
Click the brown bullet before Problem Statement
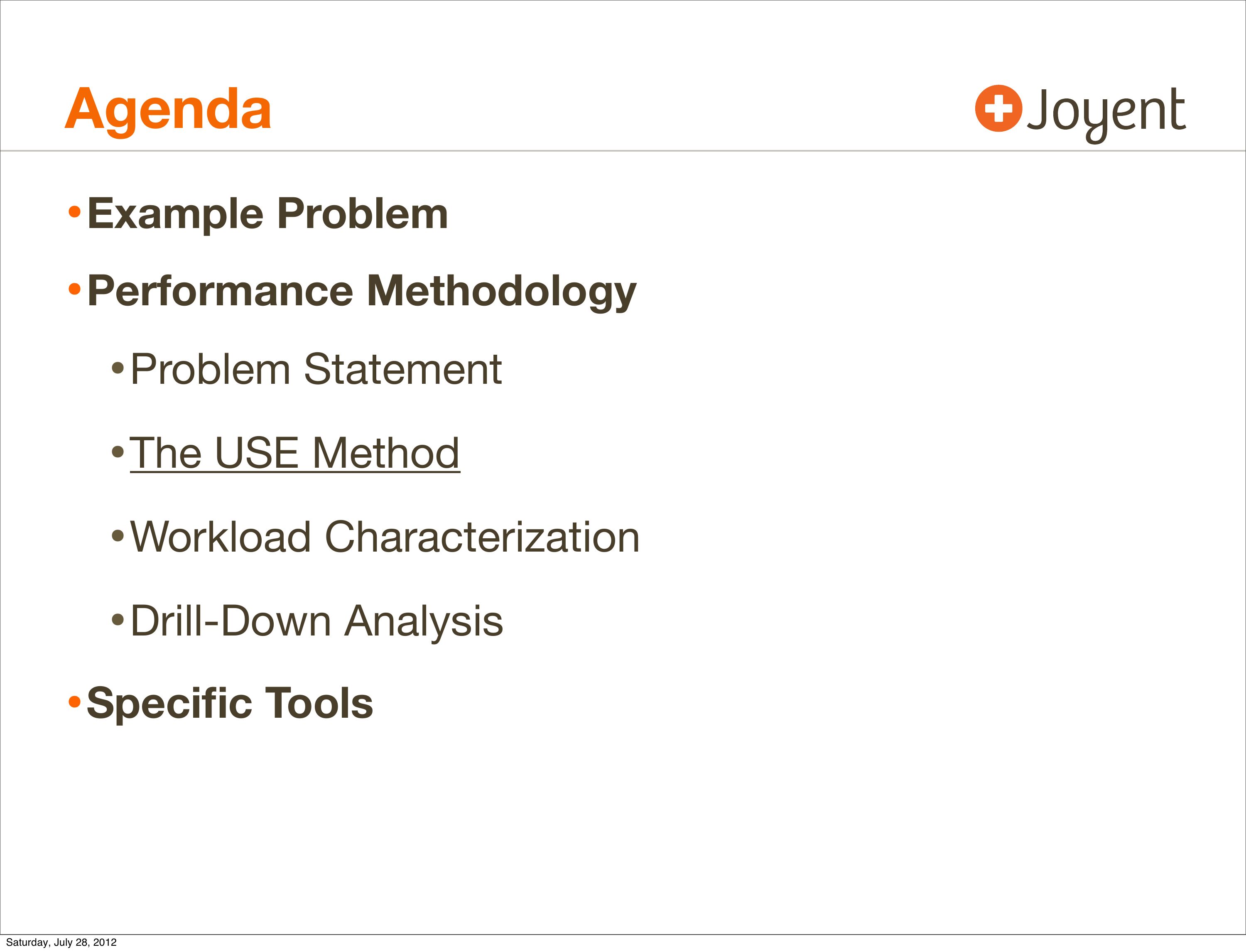[x=117, y=368]
